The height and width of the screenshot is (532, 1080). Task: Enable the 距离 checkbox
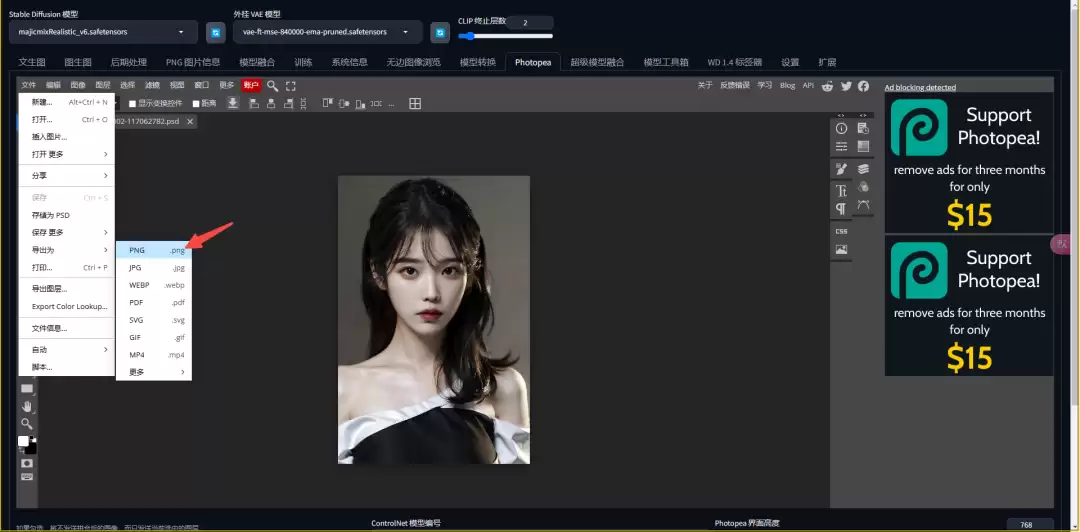click(196, 104)
